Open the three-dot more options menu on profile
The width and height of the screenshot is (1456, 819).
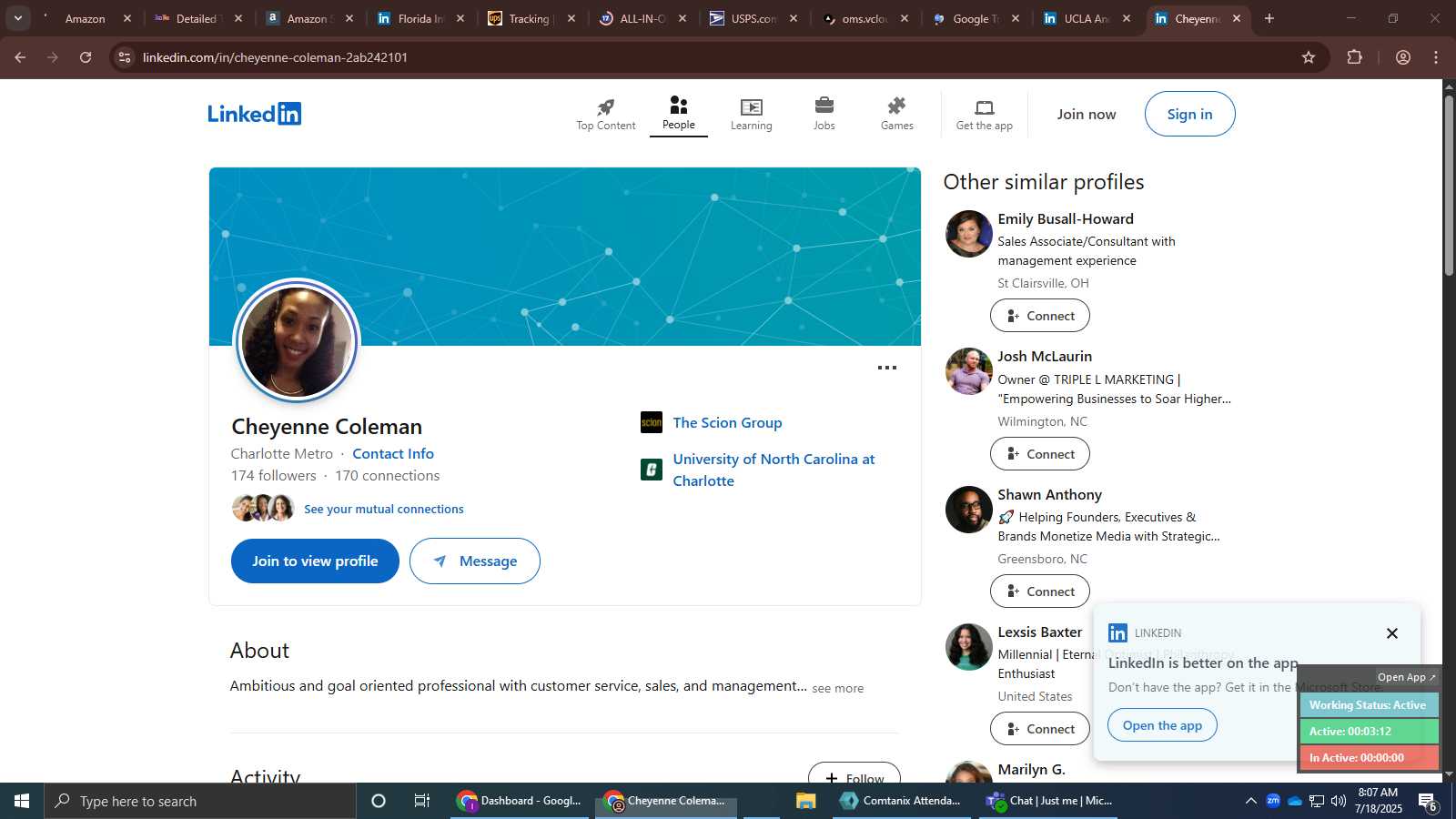pyautogui.click(x=887, y=368)
